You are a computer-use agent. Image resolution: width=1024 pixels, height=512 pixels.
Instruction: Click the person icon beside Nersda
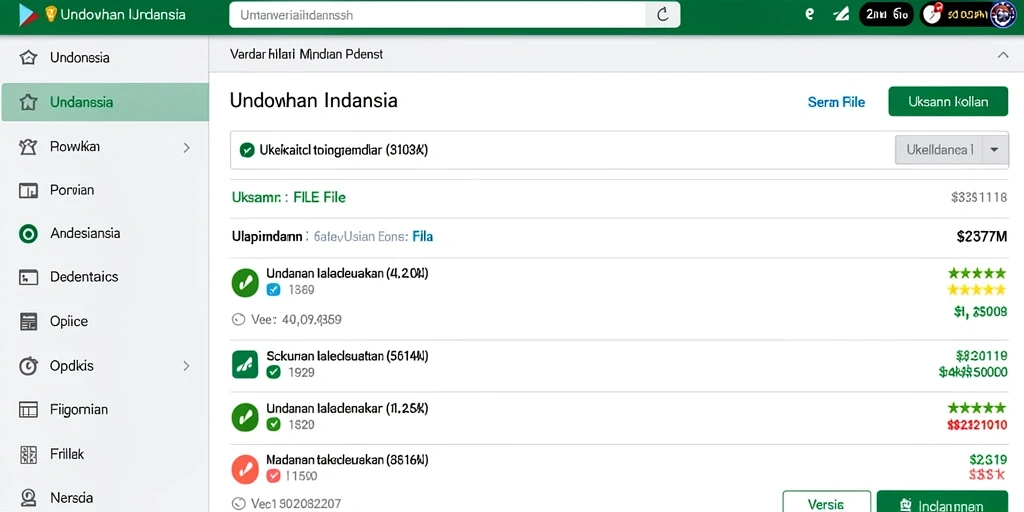tap(28, 498)
